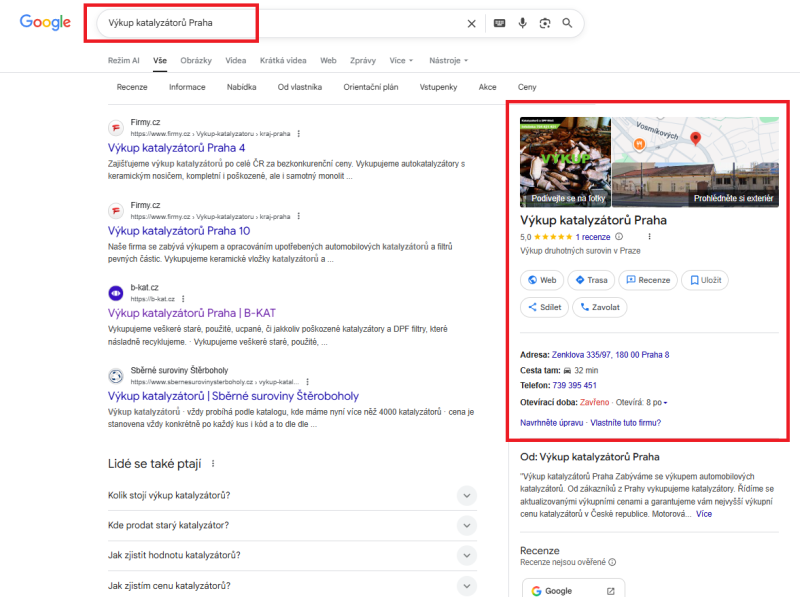The height and width of the screenshot is (597, 800).
Task: Clear the search box text
Action: pos(472,23)
